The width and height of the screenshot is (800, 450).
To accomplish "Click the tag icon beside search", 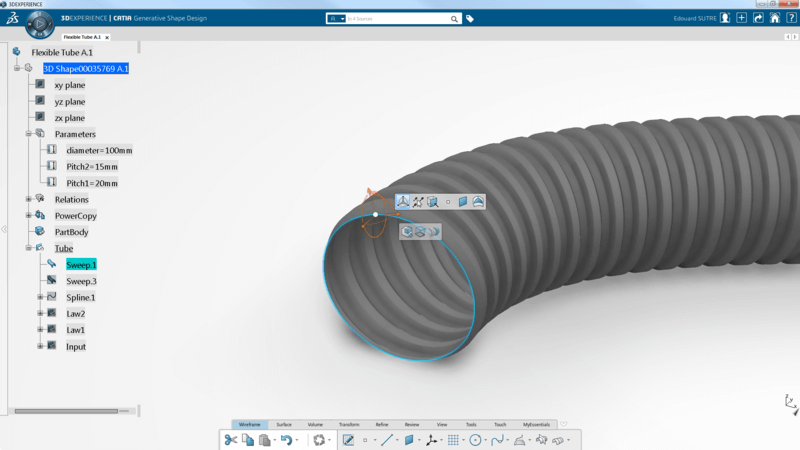I will (470, 19).
